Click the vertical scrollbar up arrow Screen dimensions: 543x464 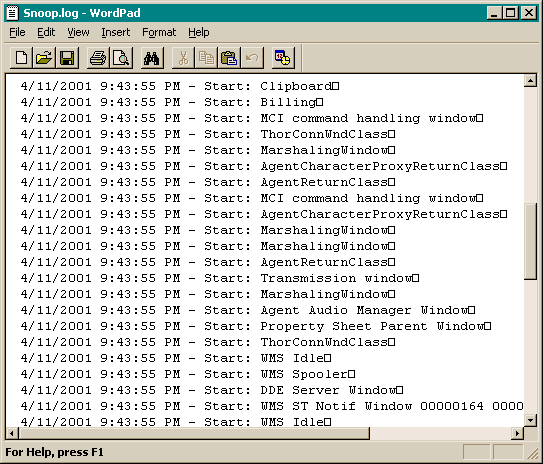pos(530,80)
